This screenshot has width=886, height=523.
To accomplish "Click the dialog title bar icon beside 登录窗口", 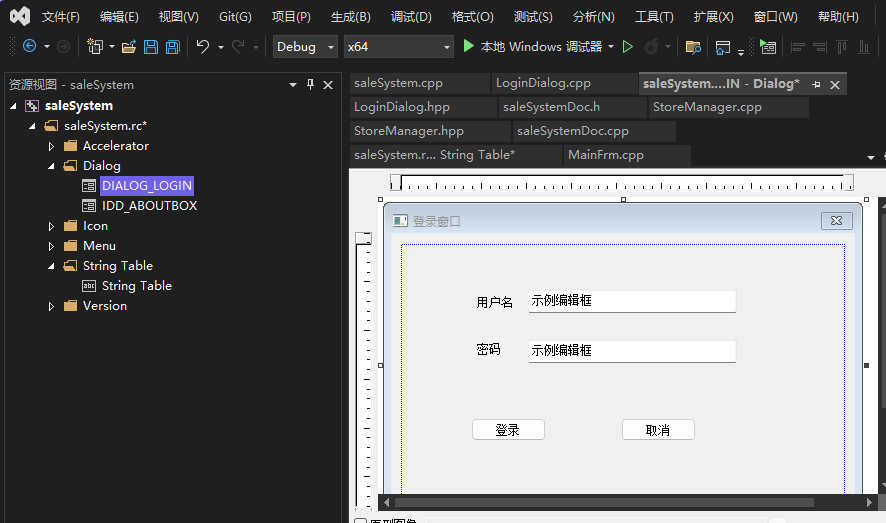I will pyautogui.click(x=400, y=221).
